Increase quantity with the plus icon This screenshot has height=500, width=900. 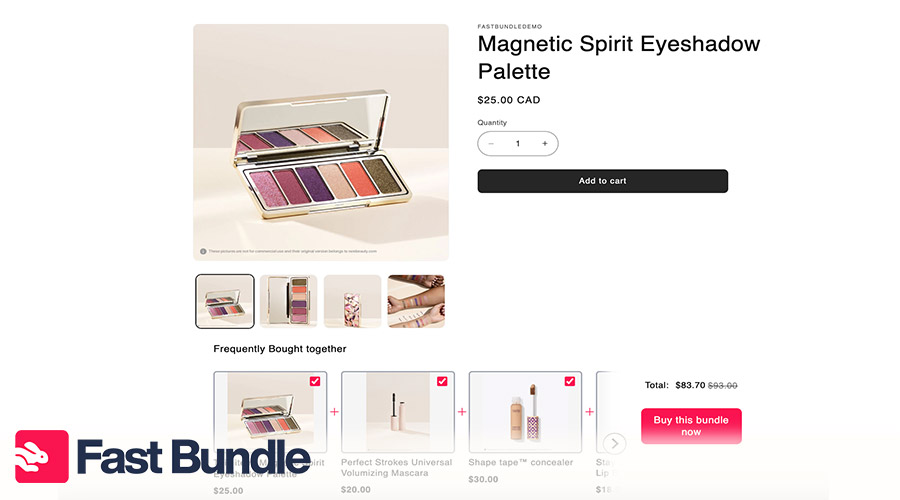point(544,144)
